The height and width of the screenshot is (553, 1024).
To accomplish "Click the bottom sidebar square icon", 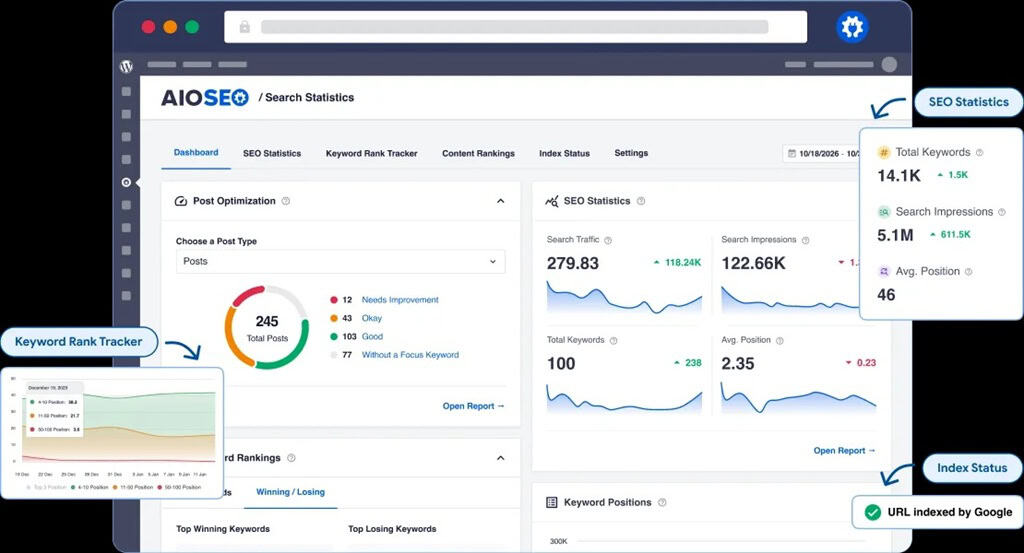I will click(126, 296).
